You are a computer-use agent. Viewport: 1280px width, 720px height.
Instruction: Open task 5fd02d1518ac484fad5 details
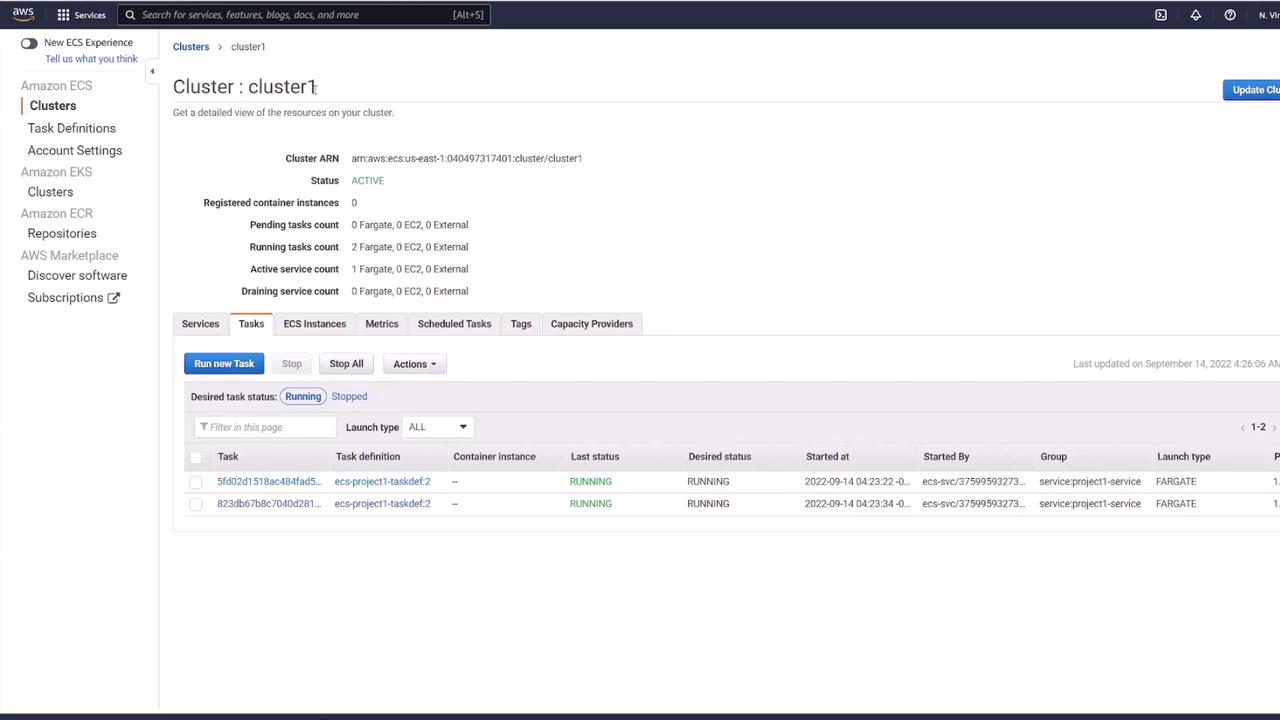pos(269,482)
